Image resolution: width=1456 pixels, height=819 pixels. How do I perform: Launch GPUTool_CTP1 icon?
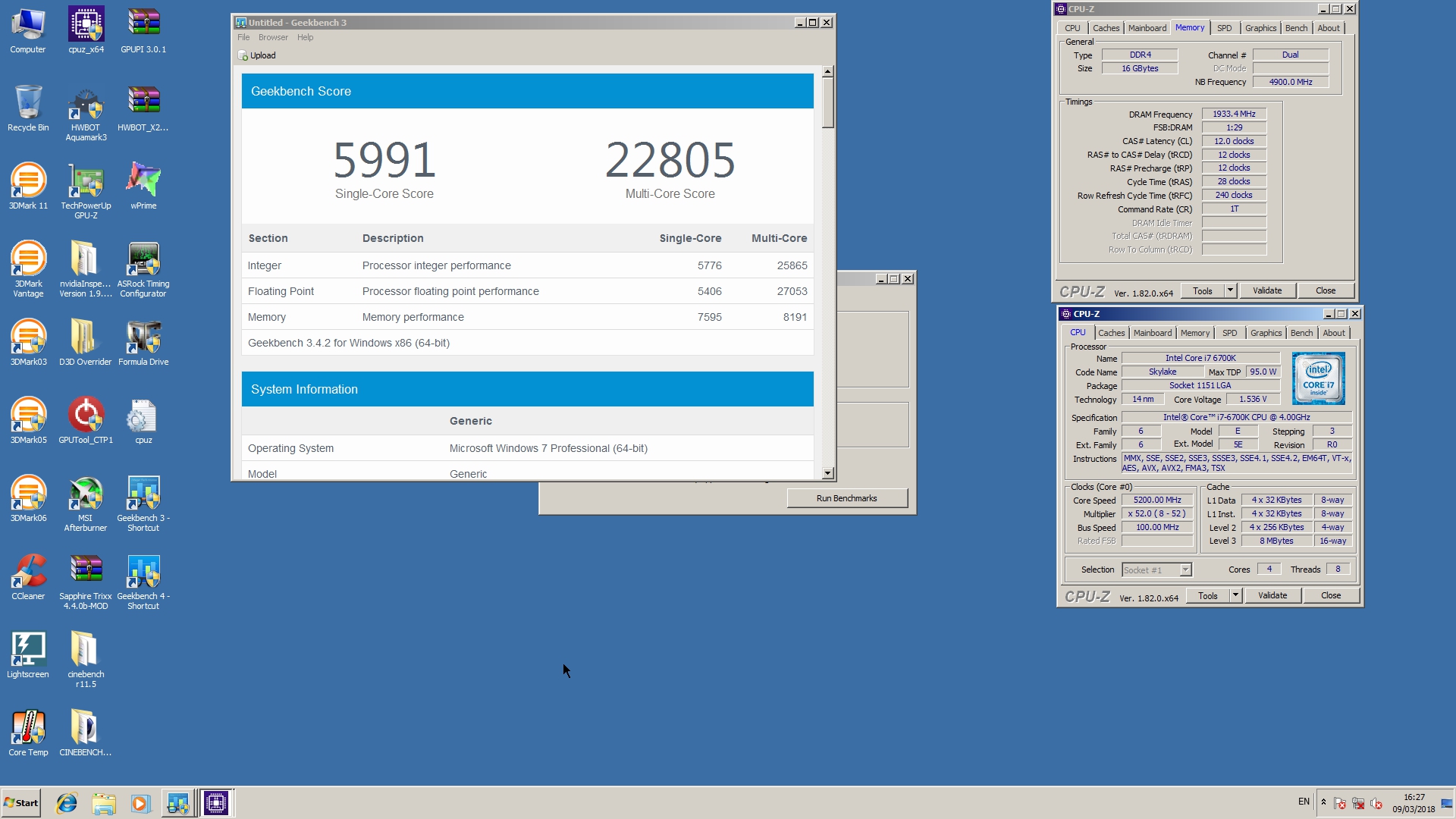click(86, 421)
